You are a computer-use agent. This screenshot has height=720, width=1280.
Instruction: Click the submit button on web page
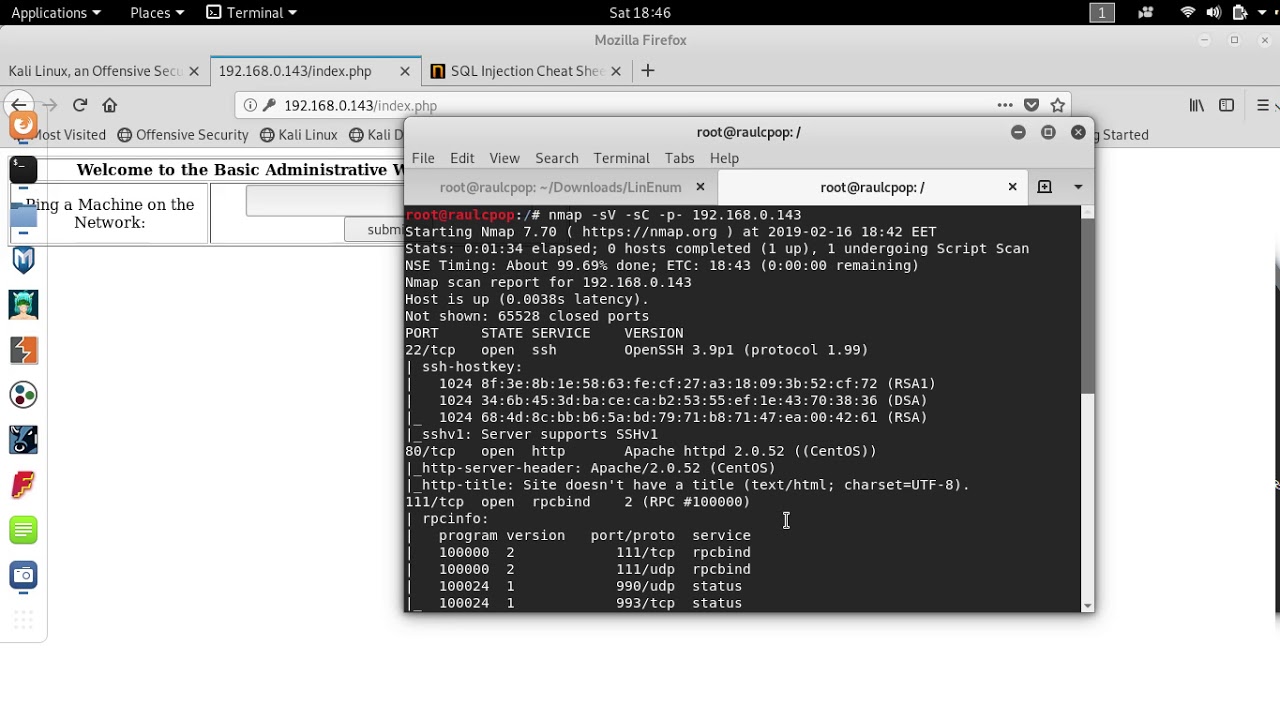click(x=374, y=229)
